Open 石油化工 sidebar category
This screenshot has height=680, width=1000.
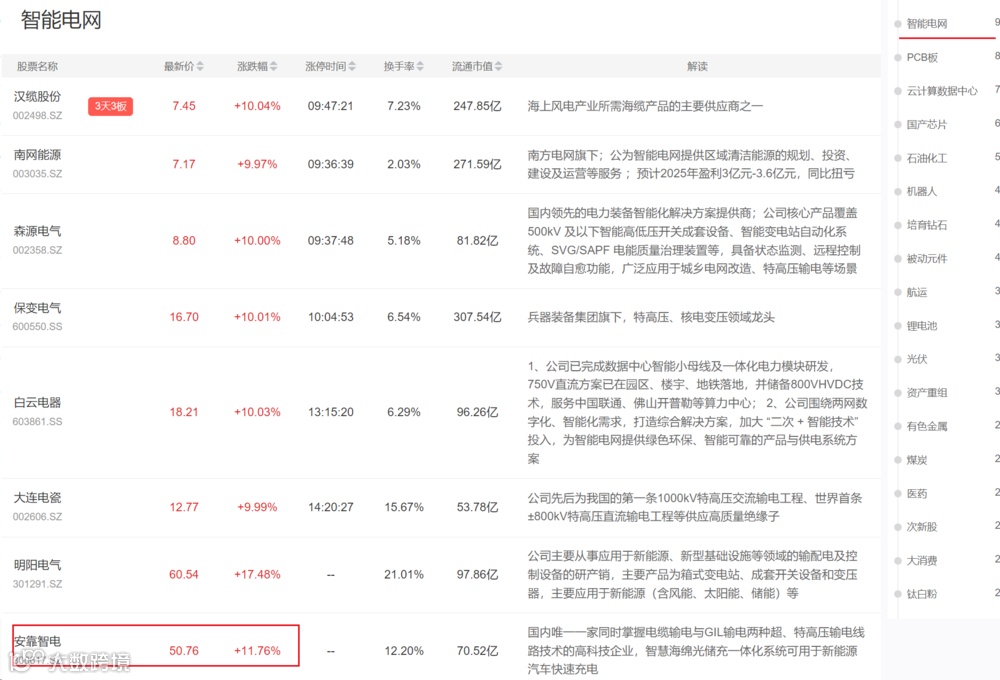[x=927, y=158]
